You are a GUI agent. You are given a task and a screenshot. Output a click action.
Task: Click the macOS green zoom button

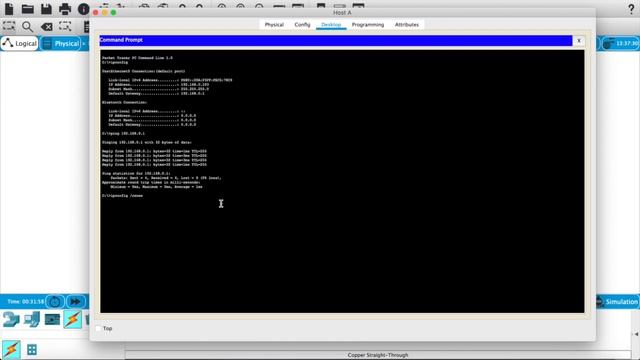pyautogui.click(x=113, y=13)
